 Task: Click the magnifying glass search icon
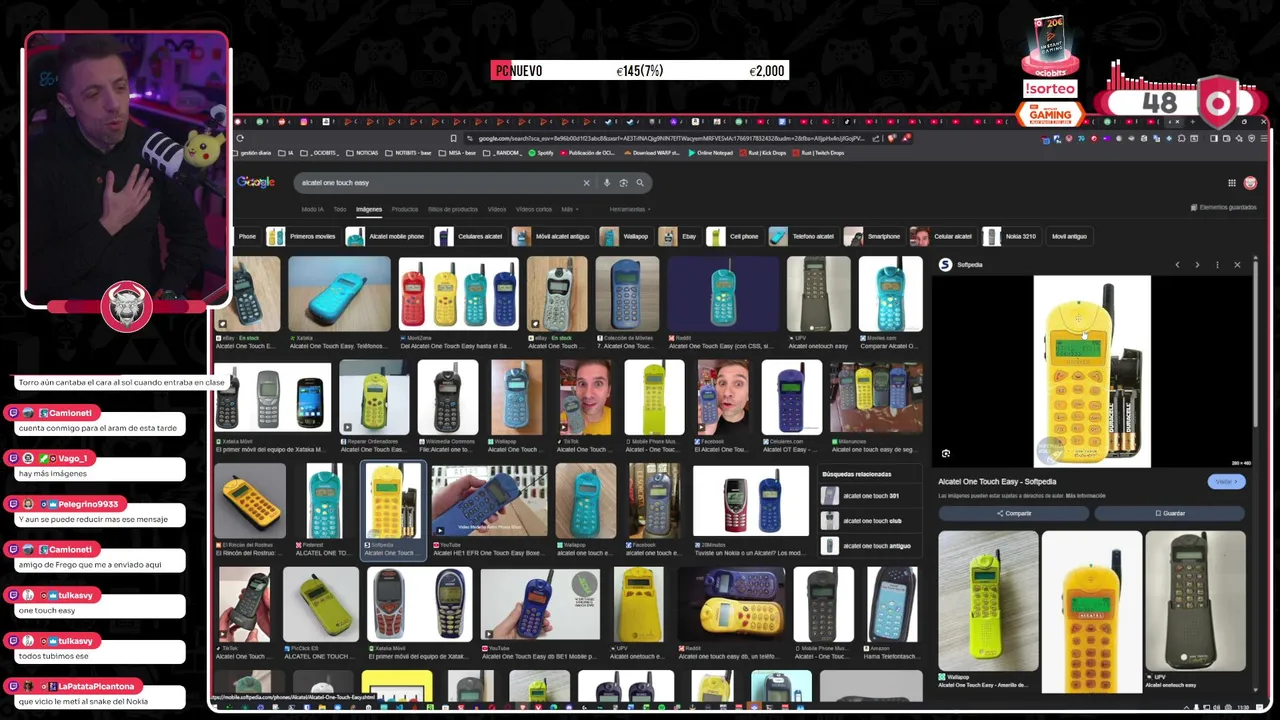[640, 183]
